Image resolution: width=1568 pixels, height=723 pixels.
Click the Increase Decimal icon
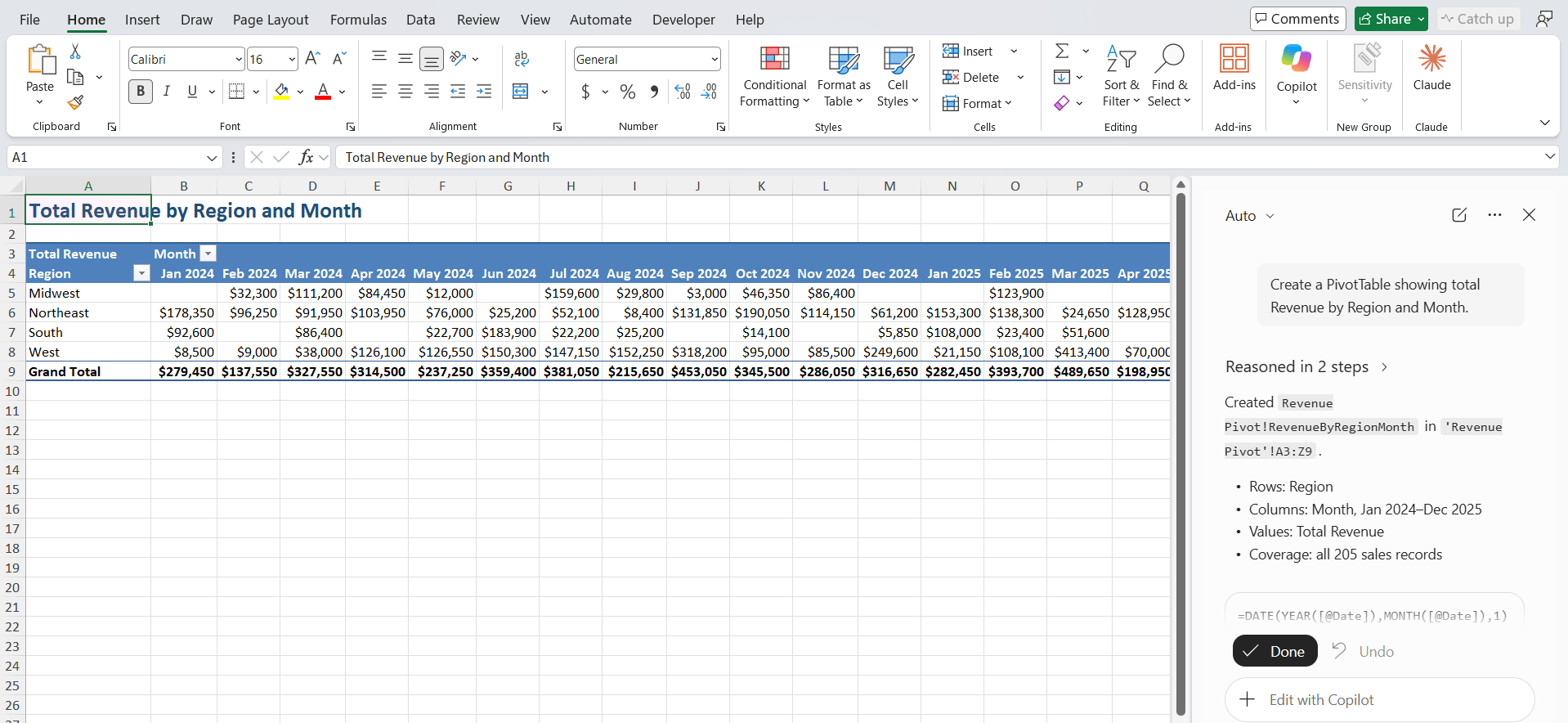coord(683,92)
